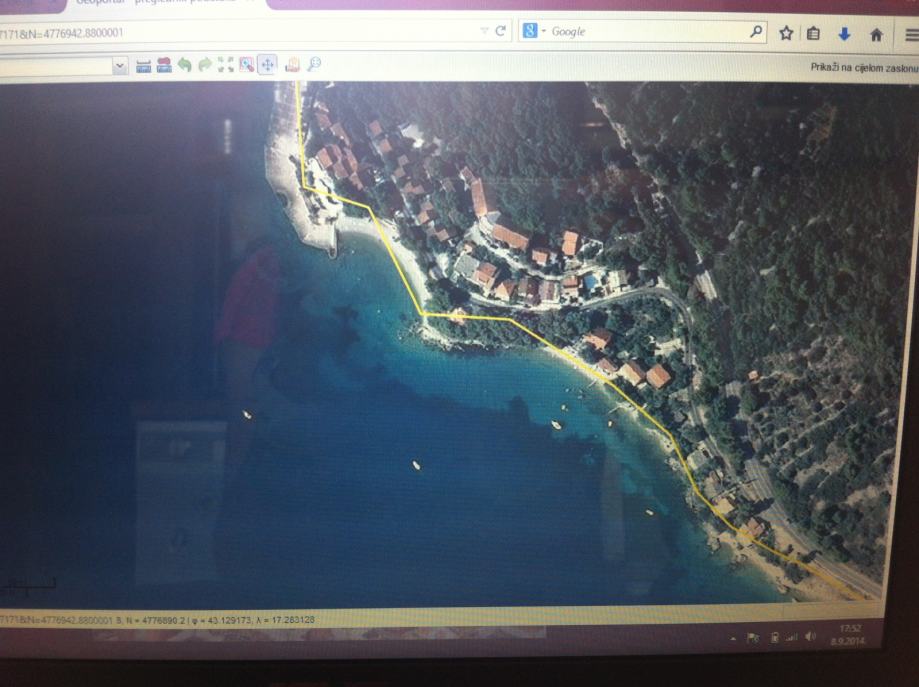Show the Firefox bookmarks list
The image size is (919, 687).
coord(814,34)
